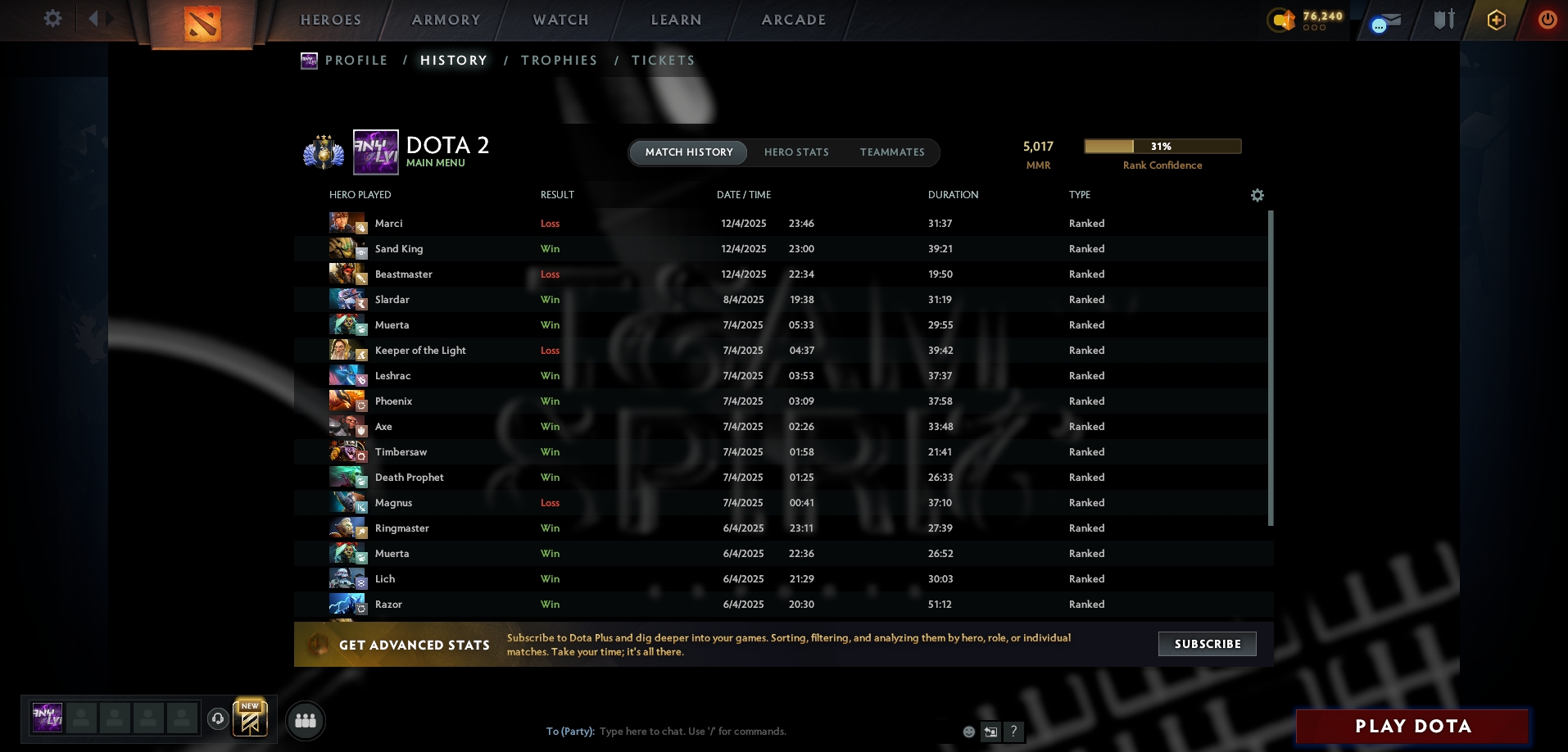Click the Ringmaster hero portrait
This screenshot has height=752, width=1568.
point(347,528)
